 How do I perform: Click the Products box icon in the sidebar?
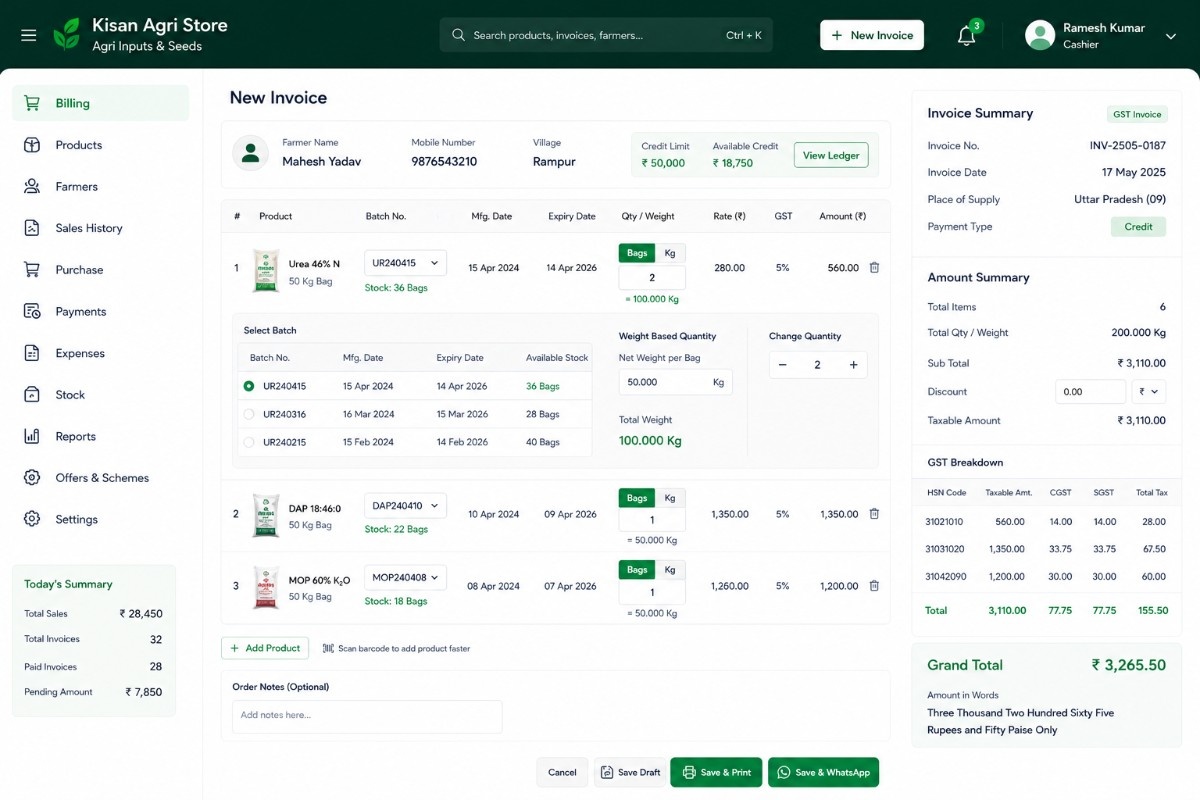(32, 145)
